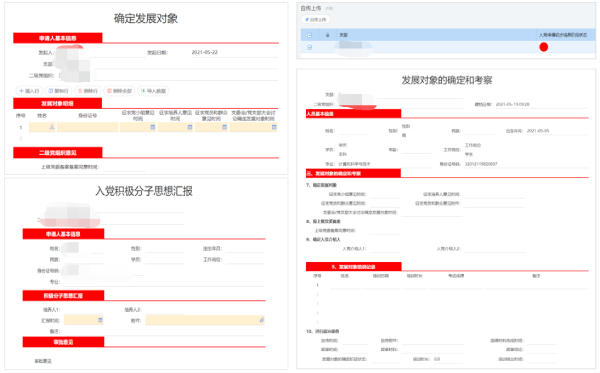
Task: Click the 出生年月 field in 思想汇报 form
Action: [245, 249]
